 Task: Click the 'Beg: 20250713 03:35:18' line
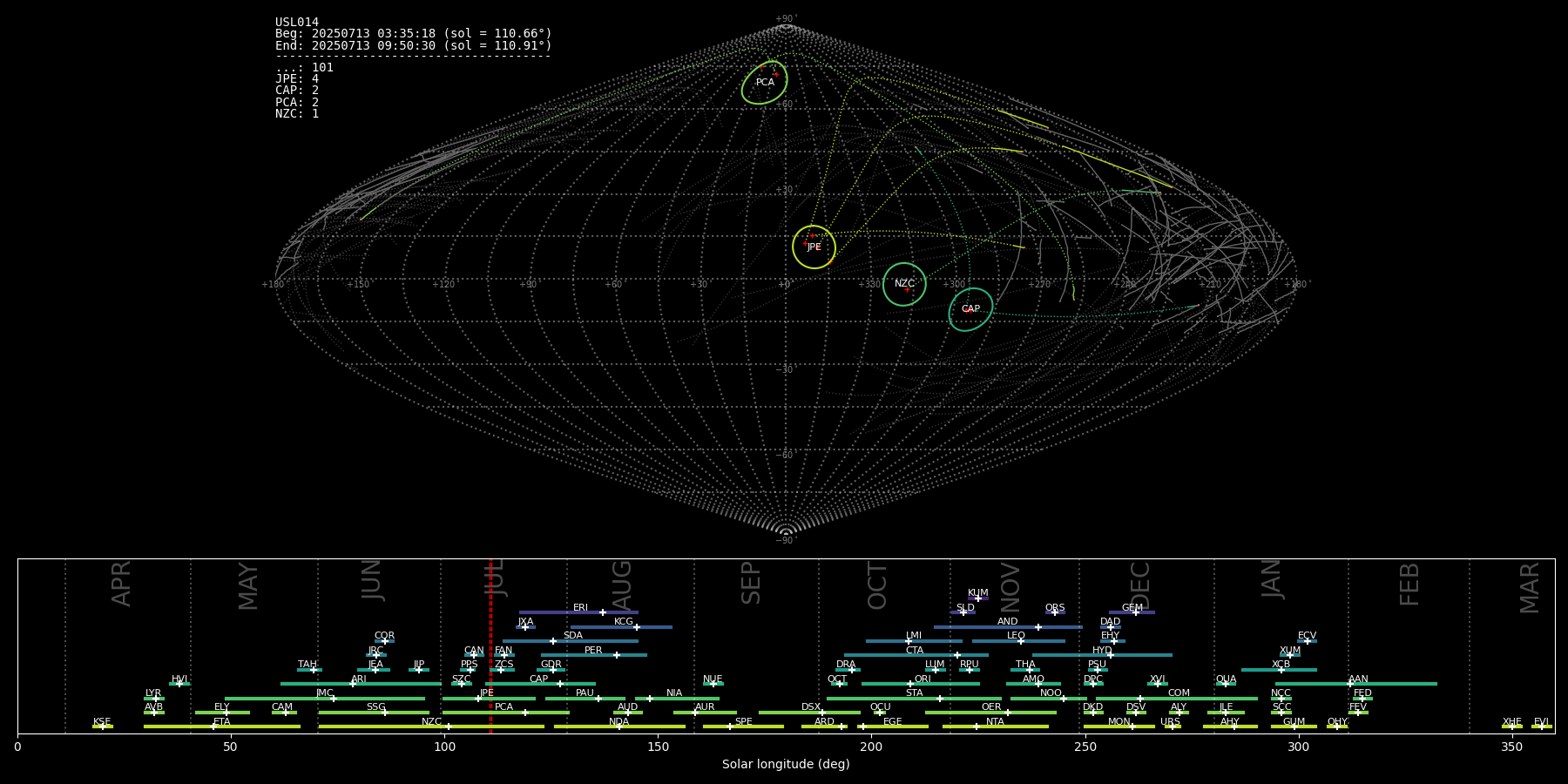click(x=414, y=34)
